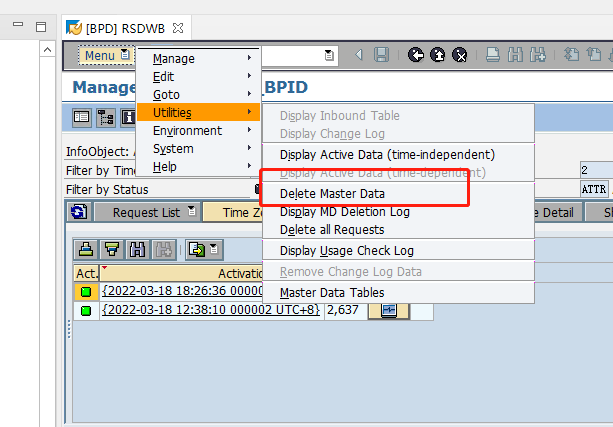This screenshot has width=613, height=427.
Task: Click the Previous Page icon
Action: tap(594, 55)
